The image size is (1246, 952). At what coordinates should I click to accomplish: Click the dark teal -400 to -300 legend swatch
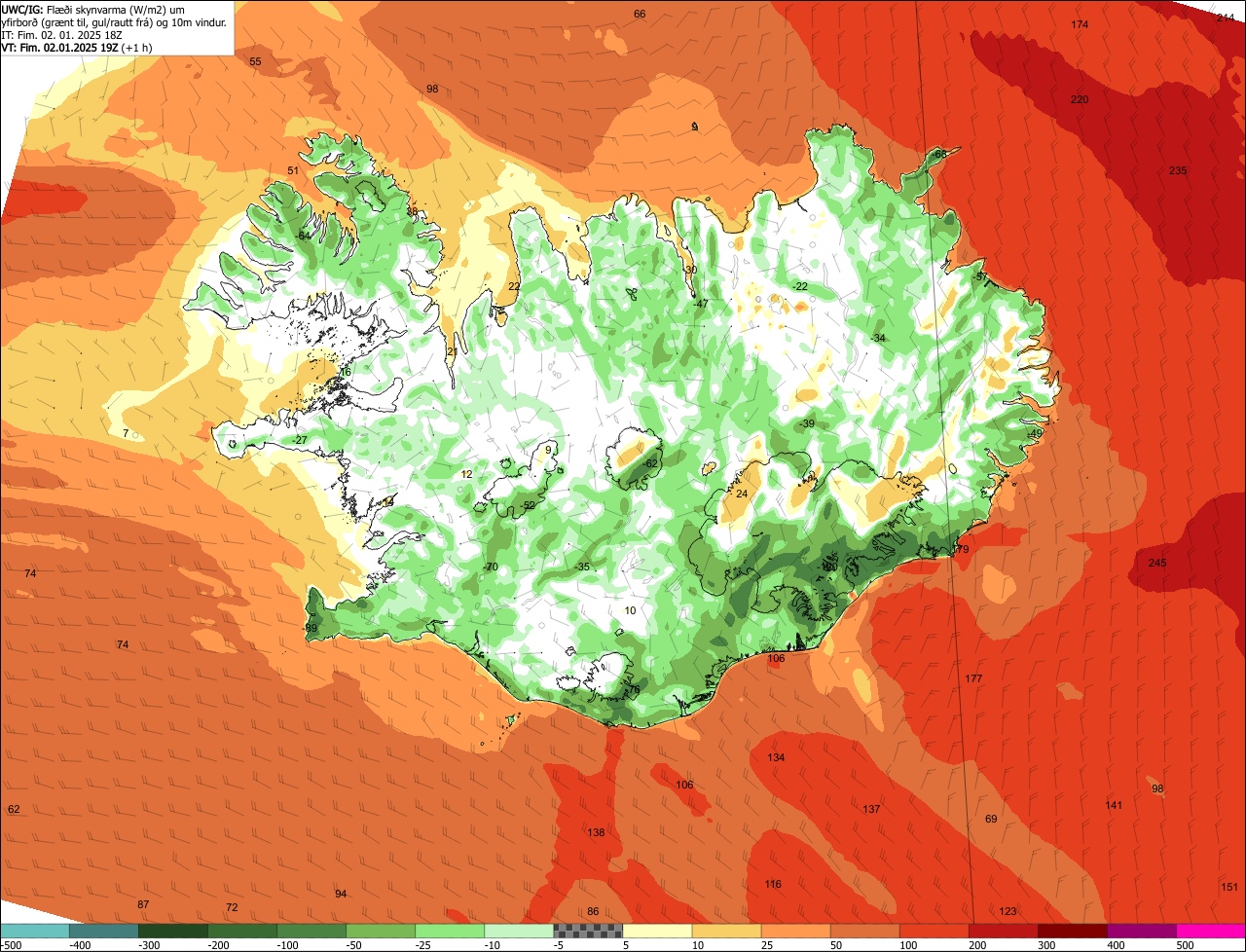coord(104,931)
